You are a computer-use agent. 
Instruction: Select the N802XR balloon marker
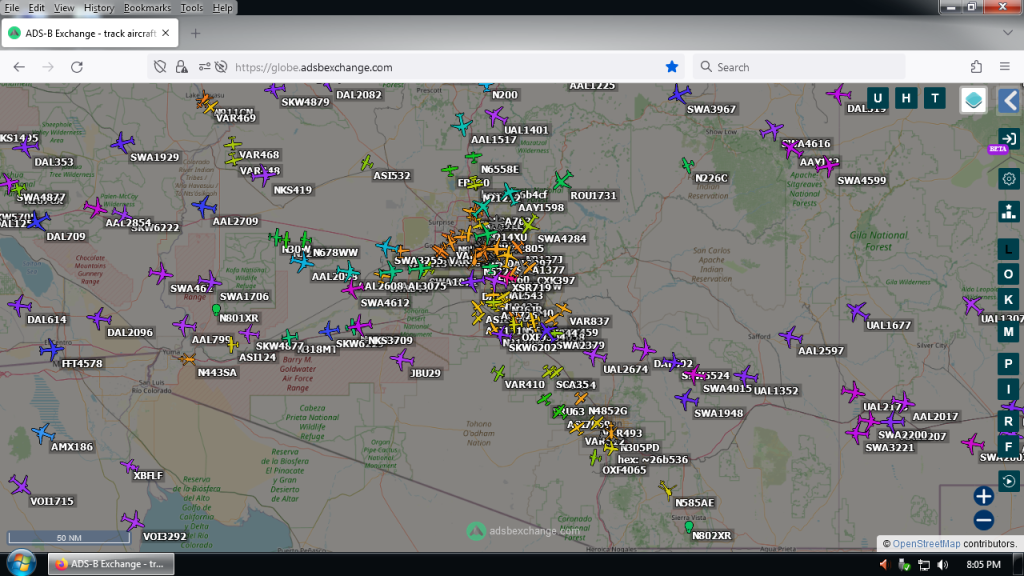point(689,526)
